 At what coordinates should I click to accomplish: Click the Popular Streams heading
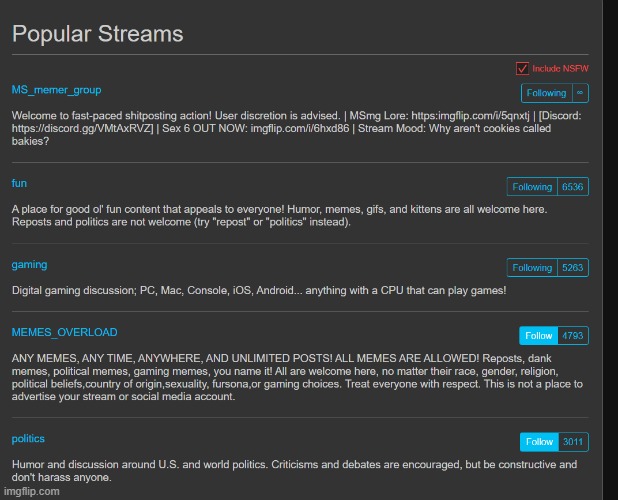tap(98, 34)
